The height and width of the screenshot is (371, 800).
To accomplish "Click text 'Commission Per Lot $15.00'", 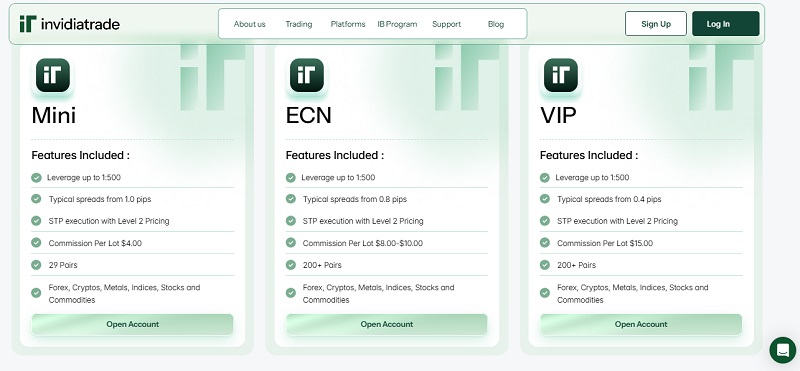I will pos(605,243).
